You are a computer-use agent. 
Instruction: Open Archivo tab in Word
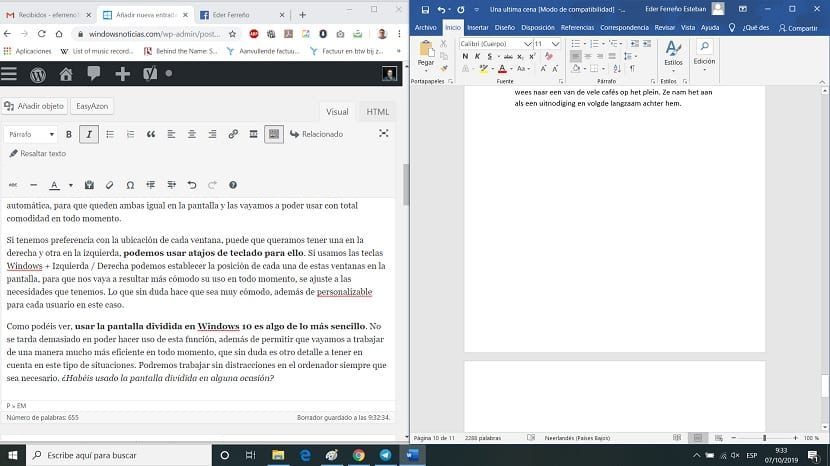tap(426, 28)
